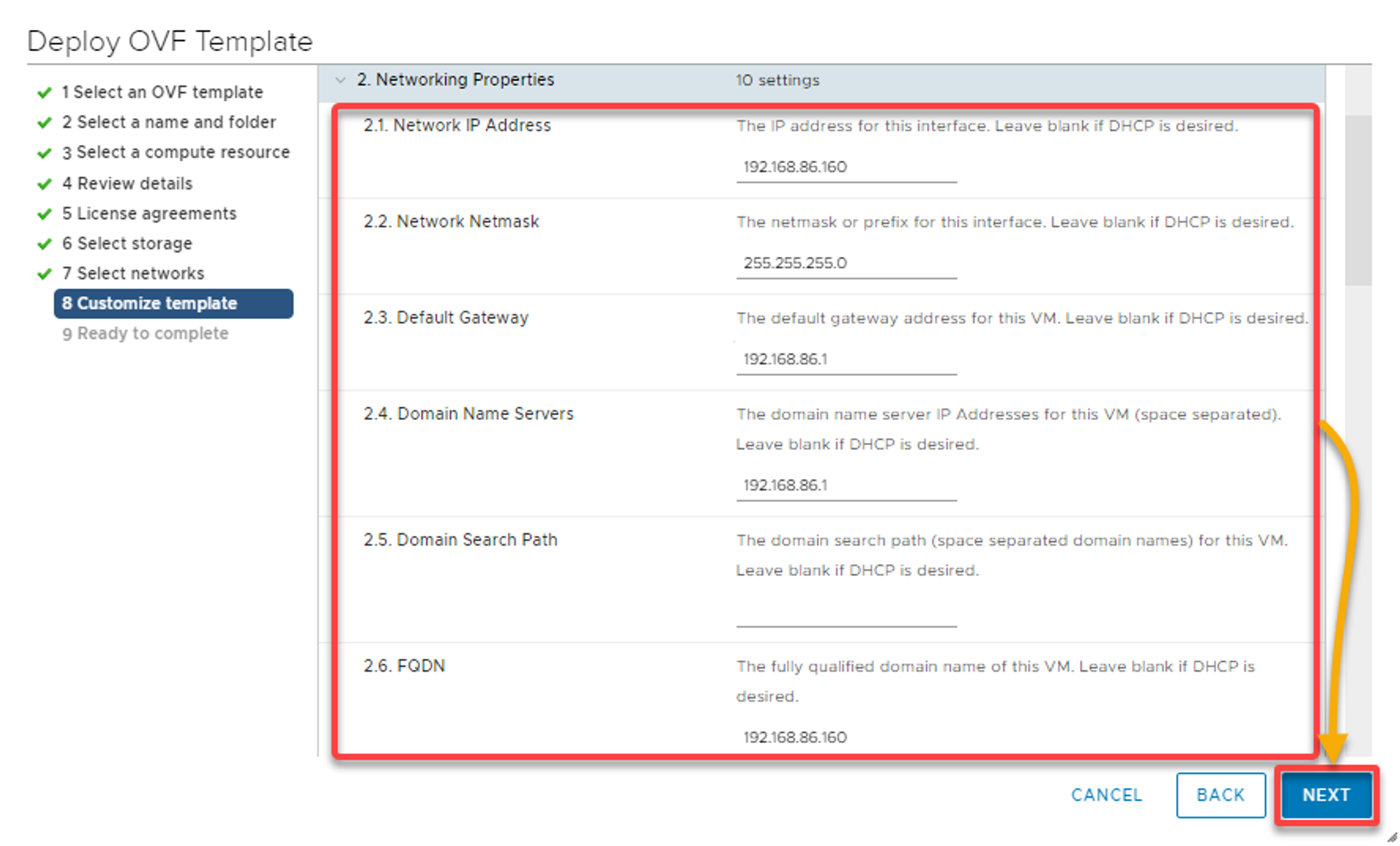Click the checkmark beside Review details
Viewport: 1400px width, 846px height.
[44, 183]
